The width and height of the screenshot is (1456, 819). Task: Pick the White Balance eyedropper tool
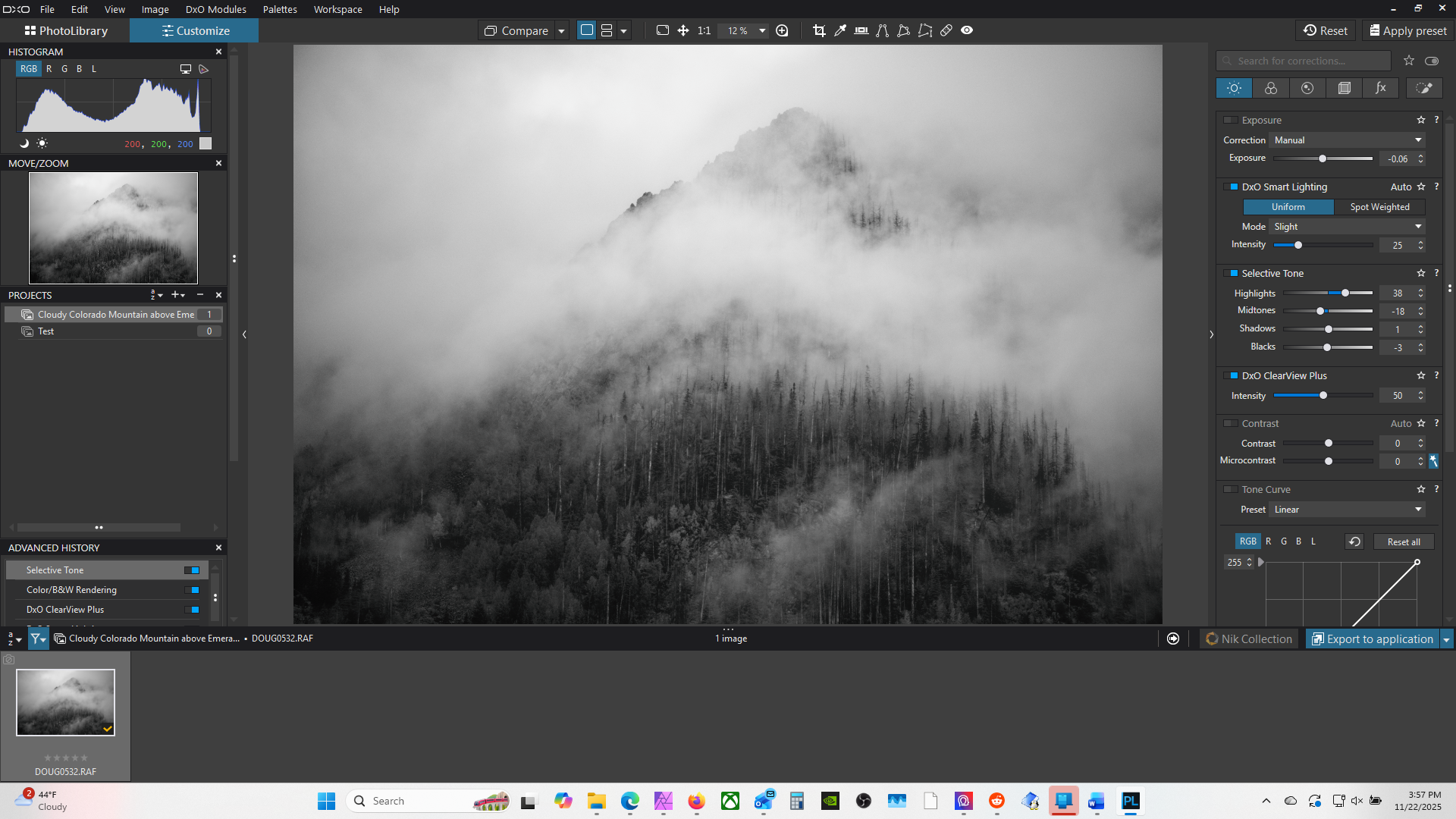pyautogui.click(x=840, y=30)
